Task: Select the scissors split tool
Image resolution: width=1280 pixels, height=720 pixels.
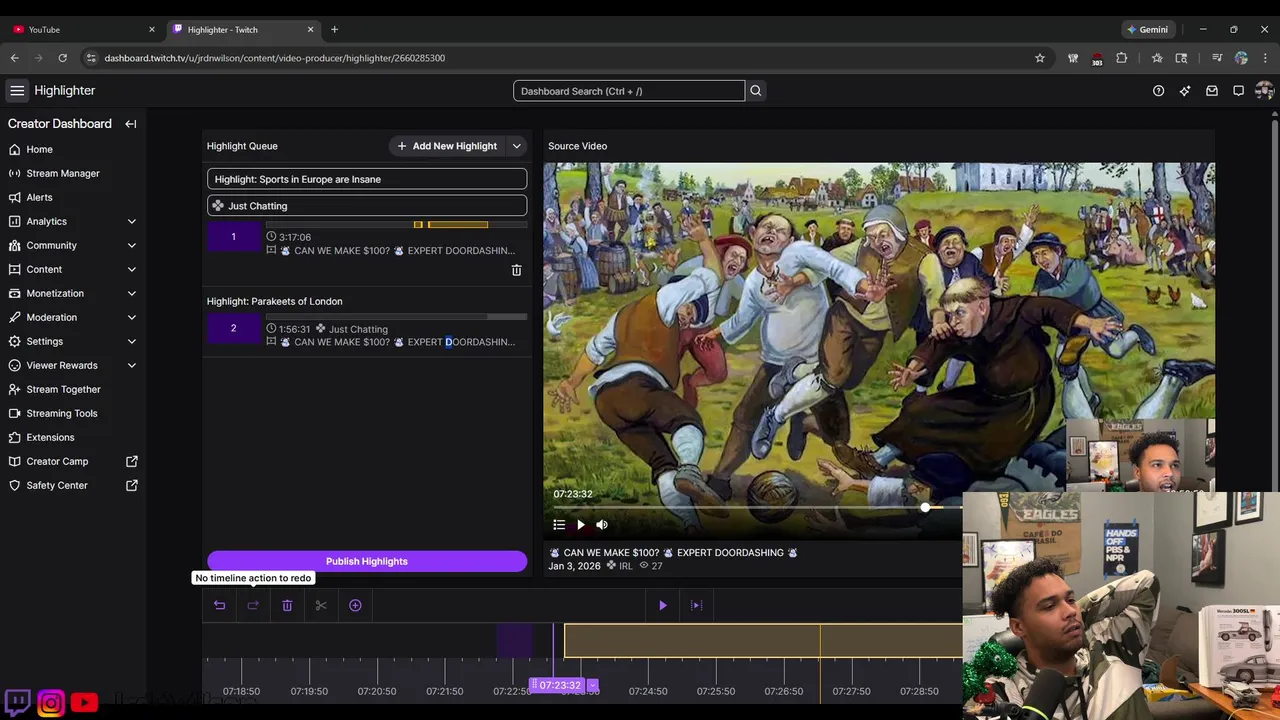Action: coord(321,605)
